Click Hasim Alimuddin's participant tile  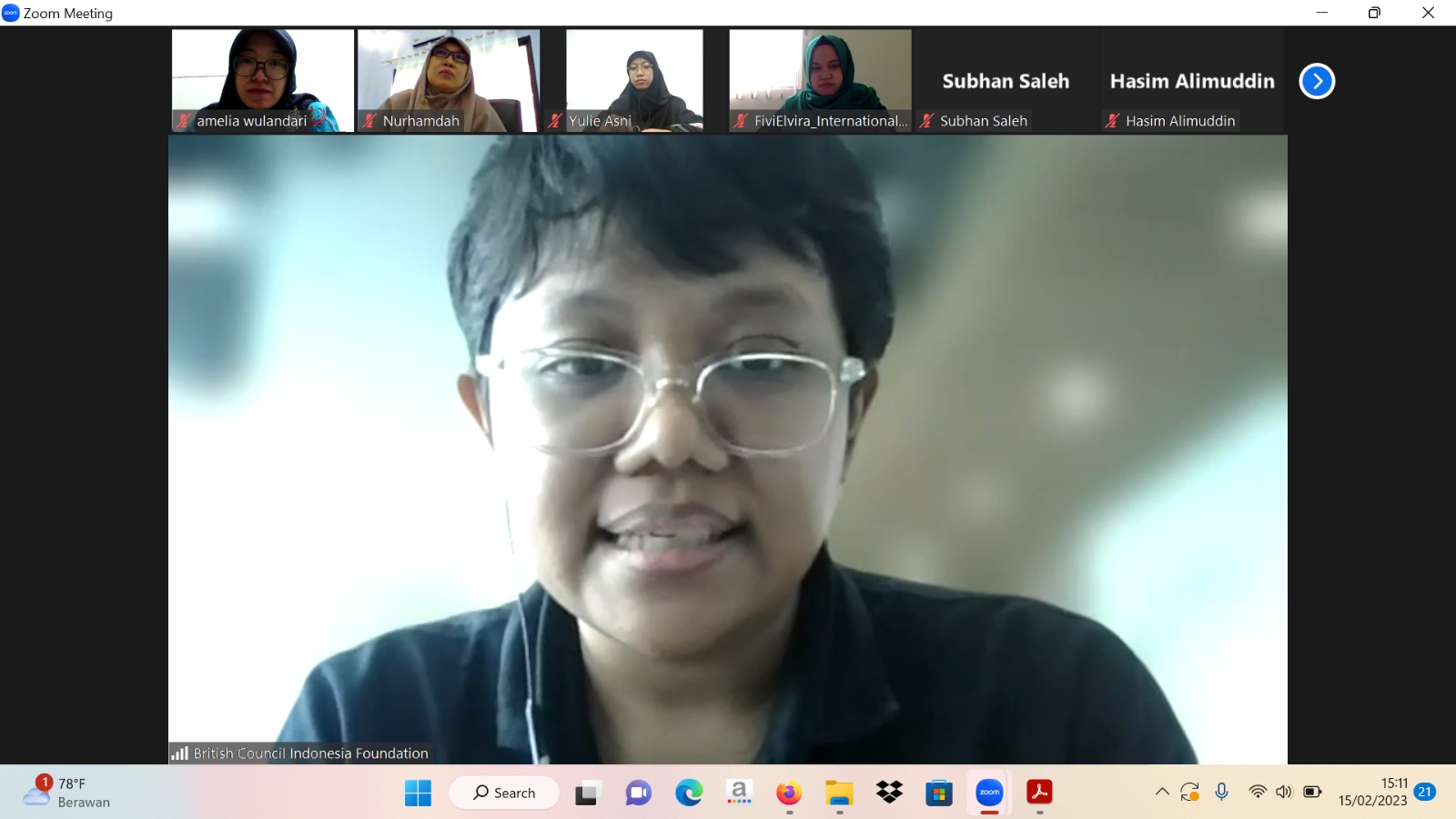[x=1191, y=81]
